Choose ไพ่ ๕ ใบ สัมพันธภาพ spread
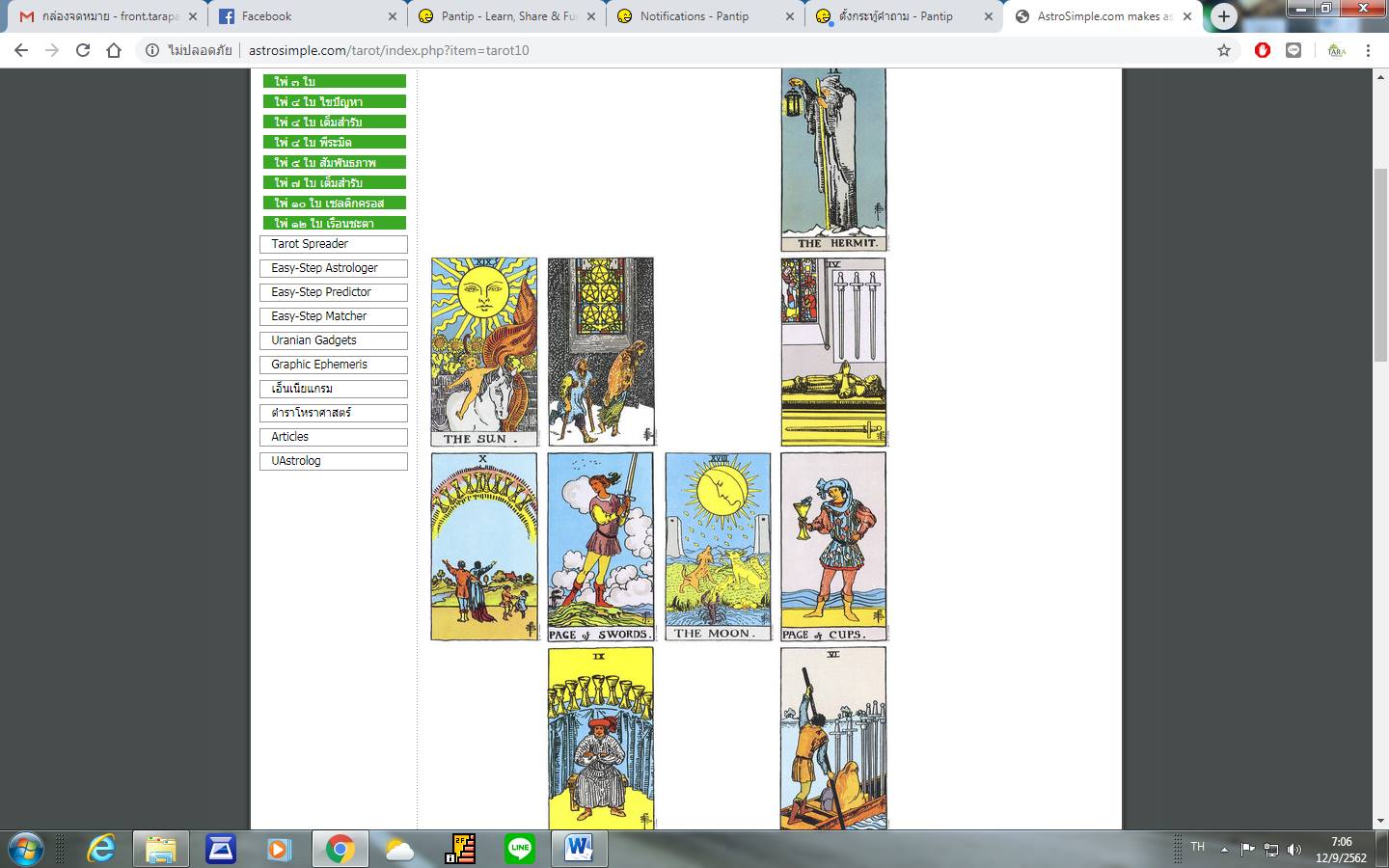This screenshot has height=868, width=1389. (x=335, y=162)
